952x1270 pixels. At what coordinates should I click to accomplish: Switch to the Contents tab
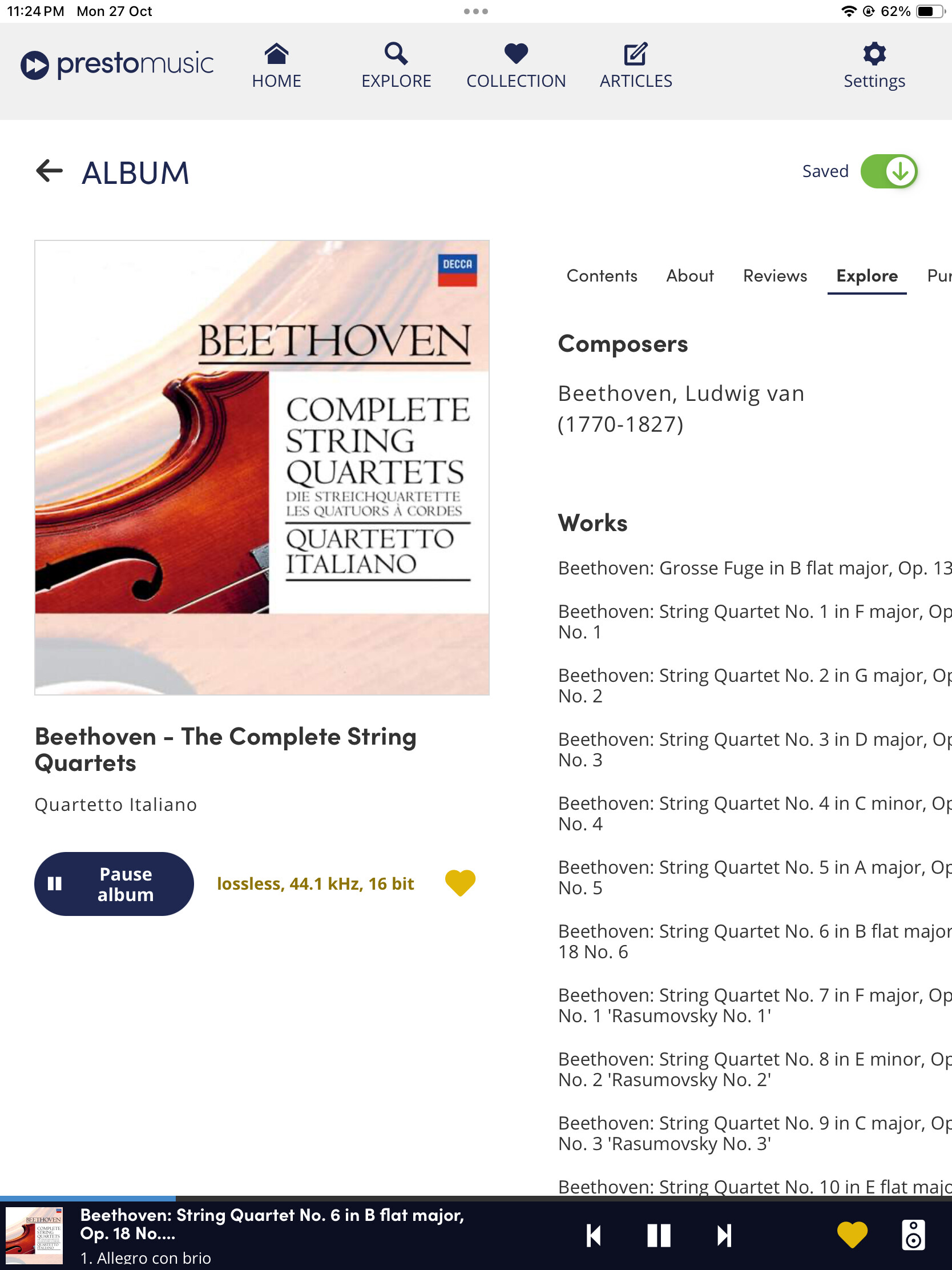coord(602,276)
